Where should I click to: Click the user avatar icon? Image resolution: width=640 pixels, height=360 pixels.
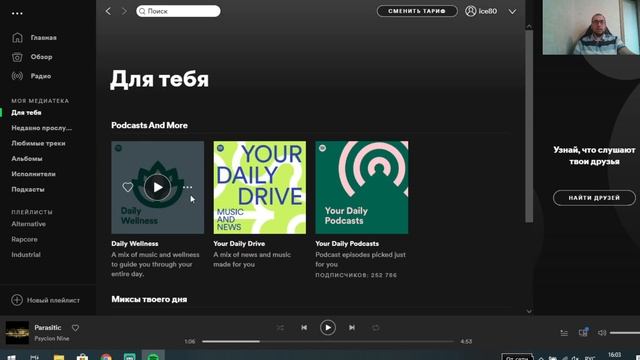(471, 11)
